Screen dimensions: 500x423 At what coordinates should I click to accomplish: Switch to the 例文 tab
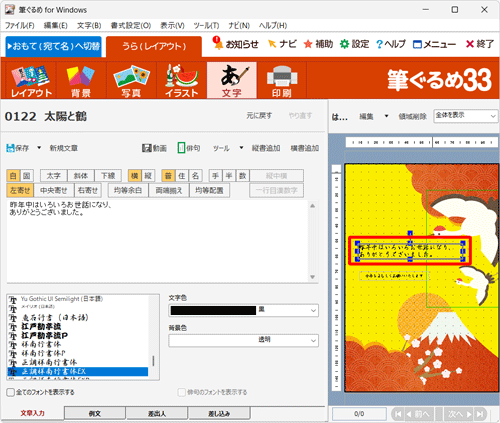[x=95, y=413]
